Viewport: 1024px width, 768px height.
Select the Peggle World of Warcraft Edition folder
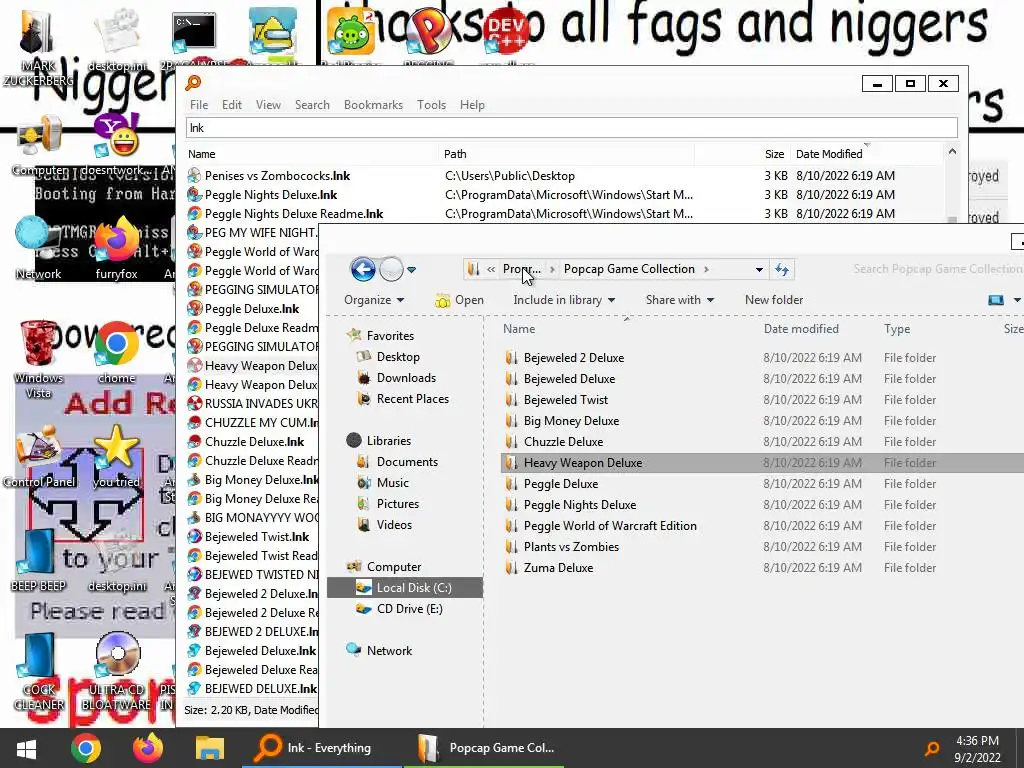[x=610, y=526]
